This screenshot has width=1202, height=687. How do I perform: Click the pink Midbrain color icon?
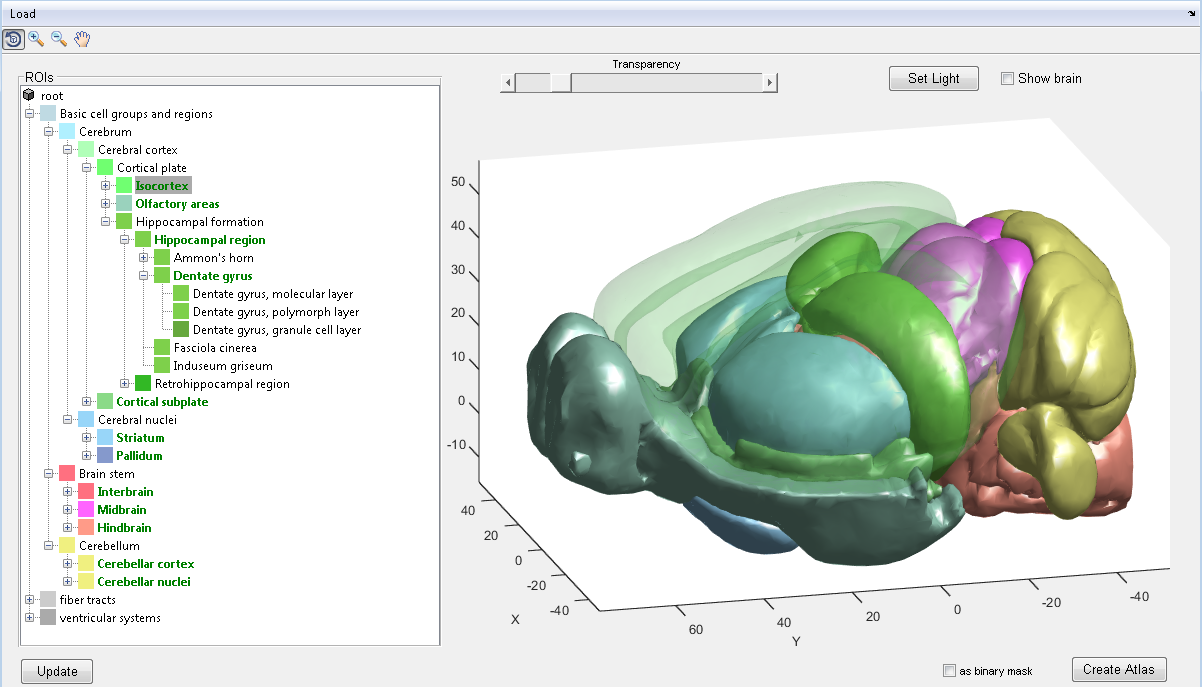click(86, 510)
